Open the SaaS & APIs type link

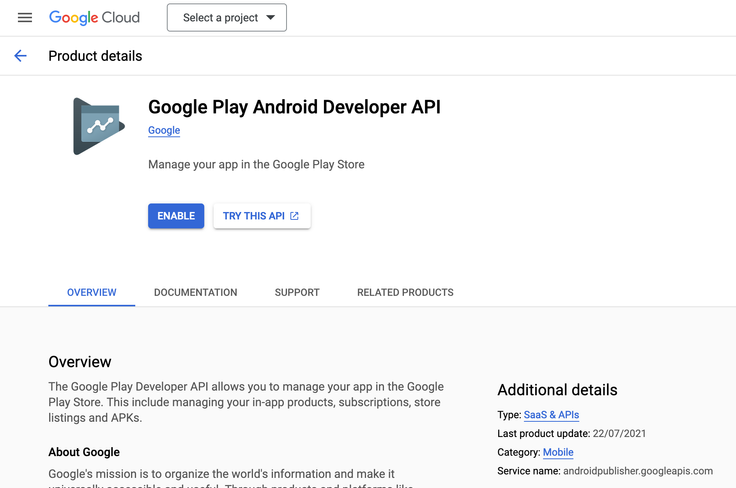(x=551, y=415)
